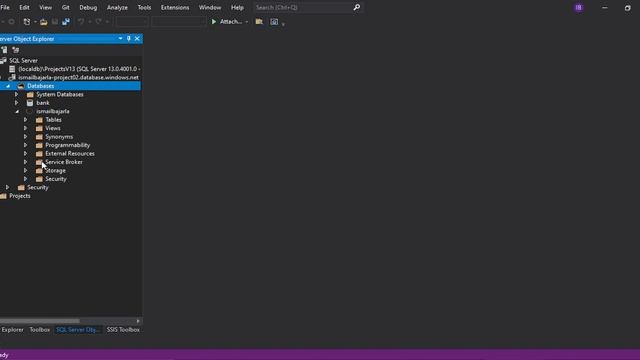The image size is (640, 360).
Task: Click the SQL Server root node icon
Action: pos(3,60)
